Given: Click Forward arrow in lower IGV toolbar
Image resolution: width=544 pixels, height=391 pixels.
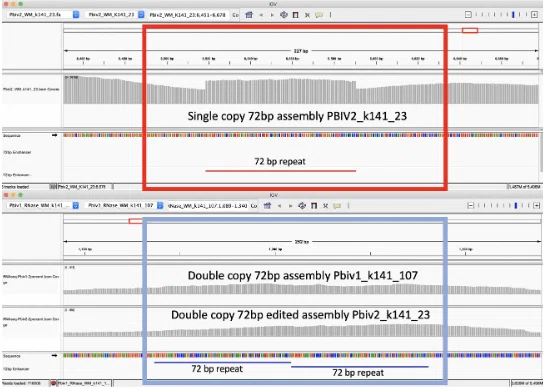Looking at the screenshot, I should click(x=291, y=206).
